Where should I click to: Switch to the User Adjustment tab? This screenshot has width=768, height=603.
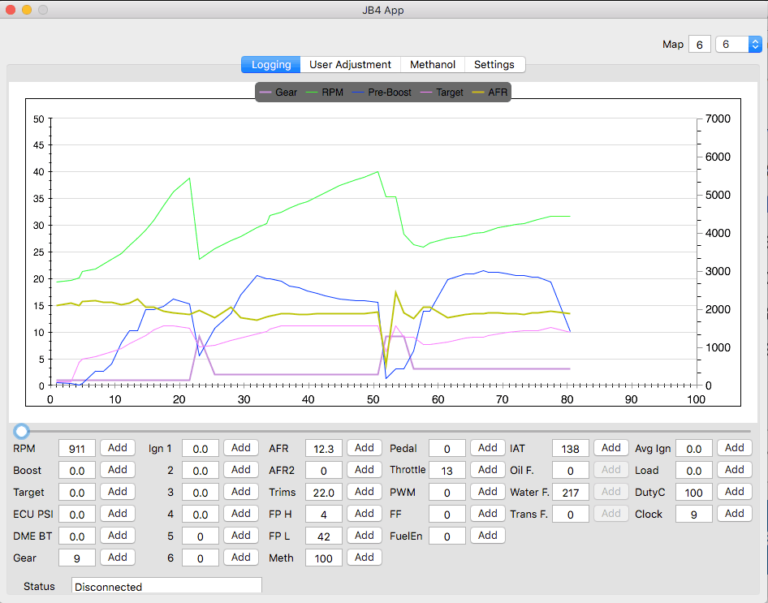tap(350, 64)
